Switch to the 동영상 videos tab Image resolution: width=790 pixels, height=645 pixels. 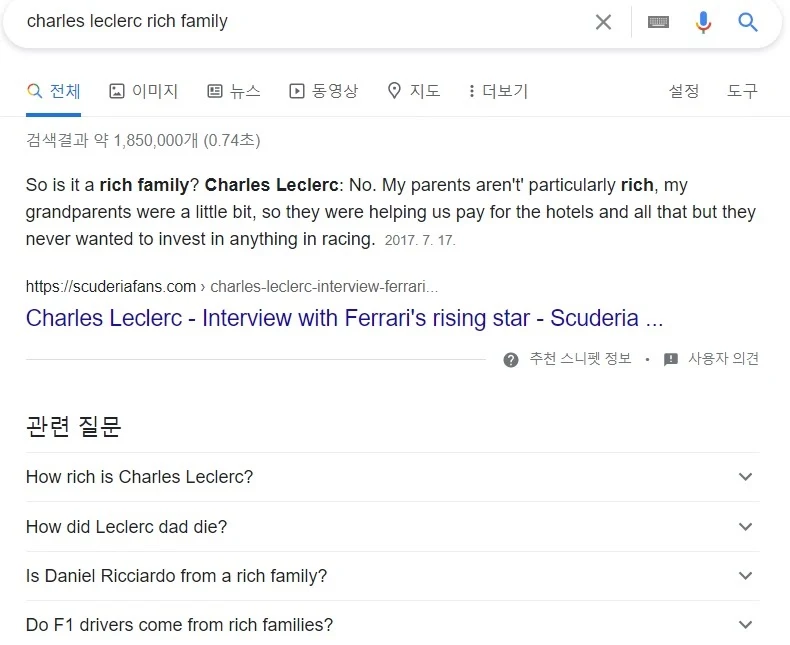coord(323,91)
